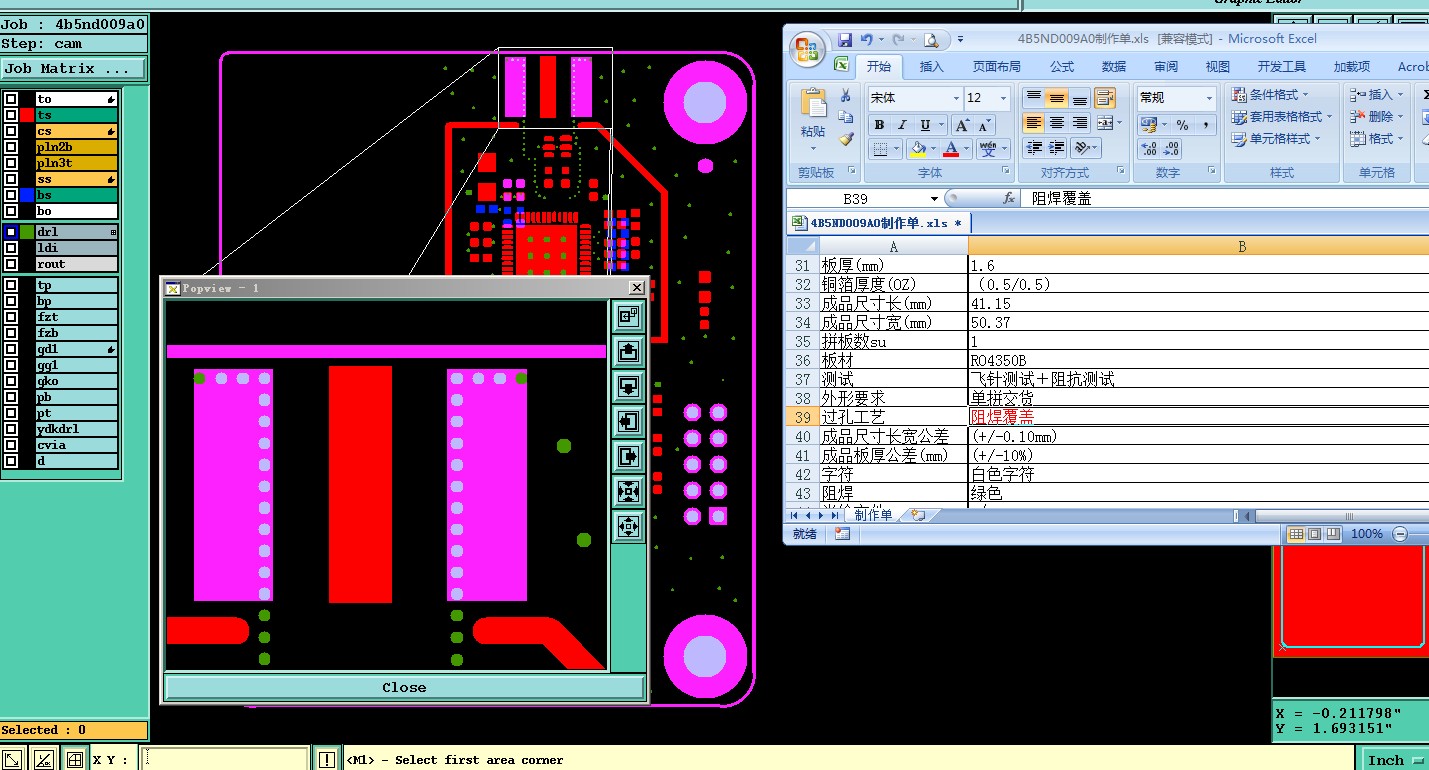Screen dimensions: 1429x770
Task: Toggle the checkbox for the rout layer
Action: pyautogui.click(x=10, y=264)
